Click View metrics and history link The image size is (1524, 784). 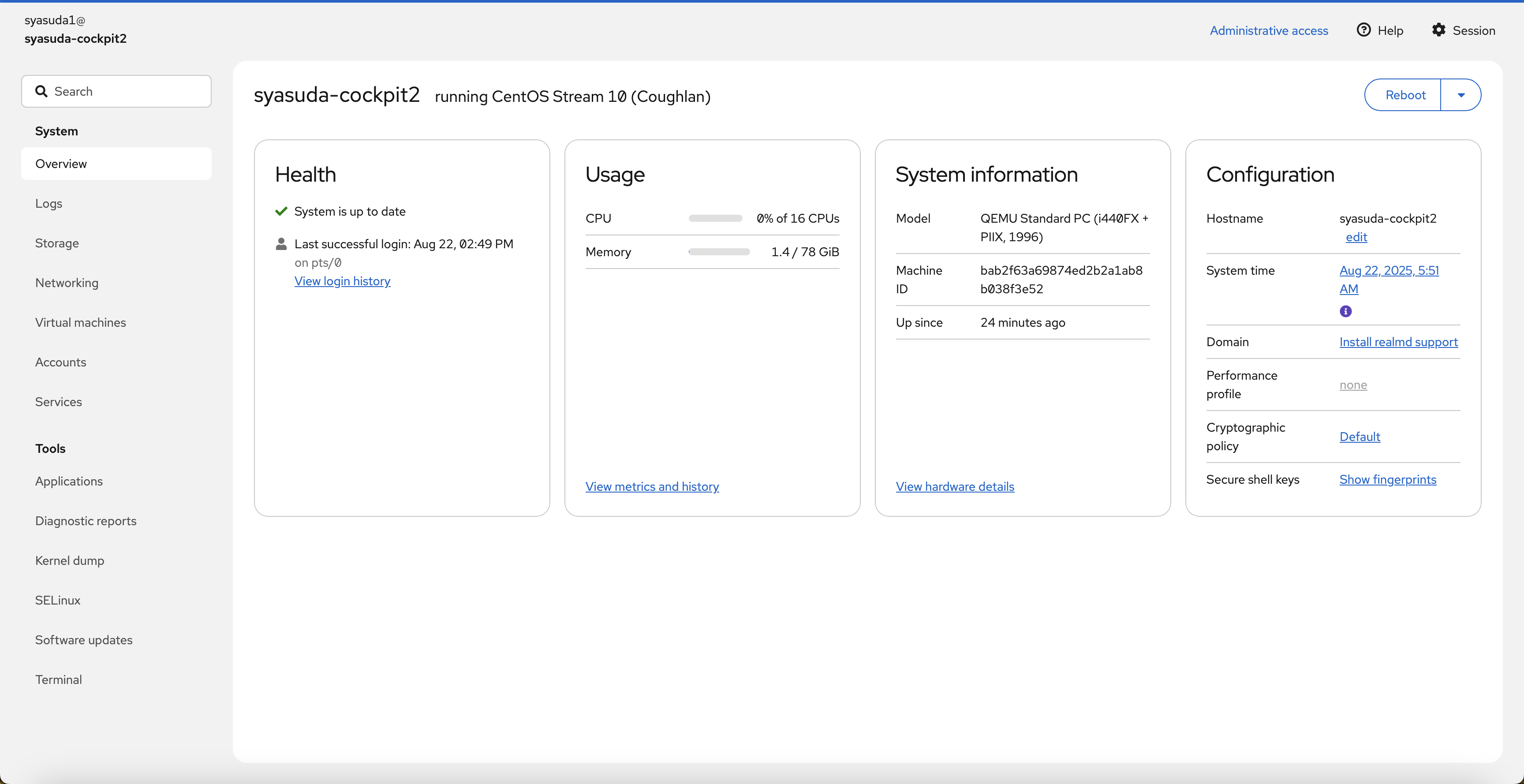tap(652, 486)
